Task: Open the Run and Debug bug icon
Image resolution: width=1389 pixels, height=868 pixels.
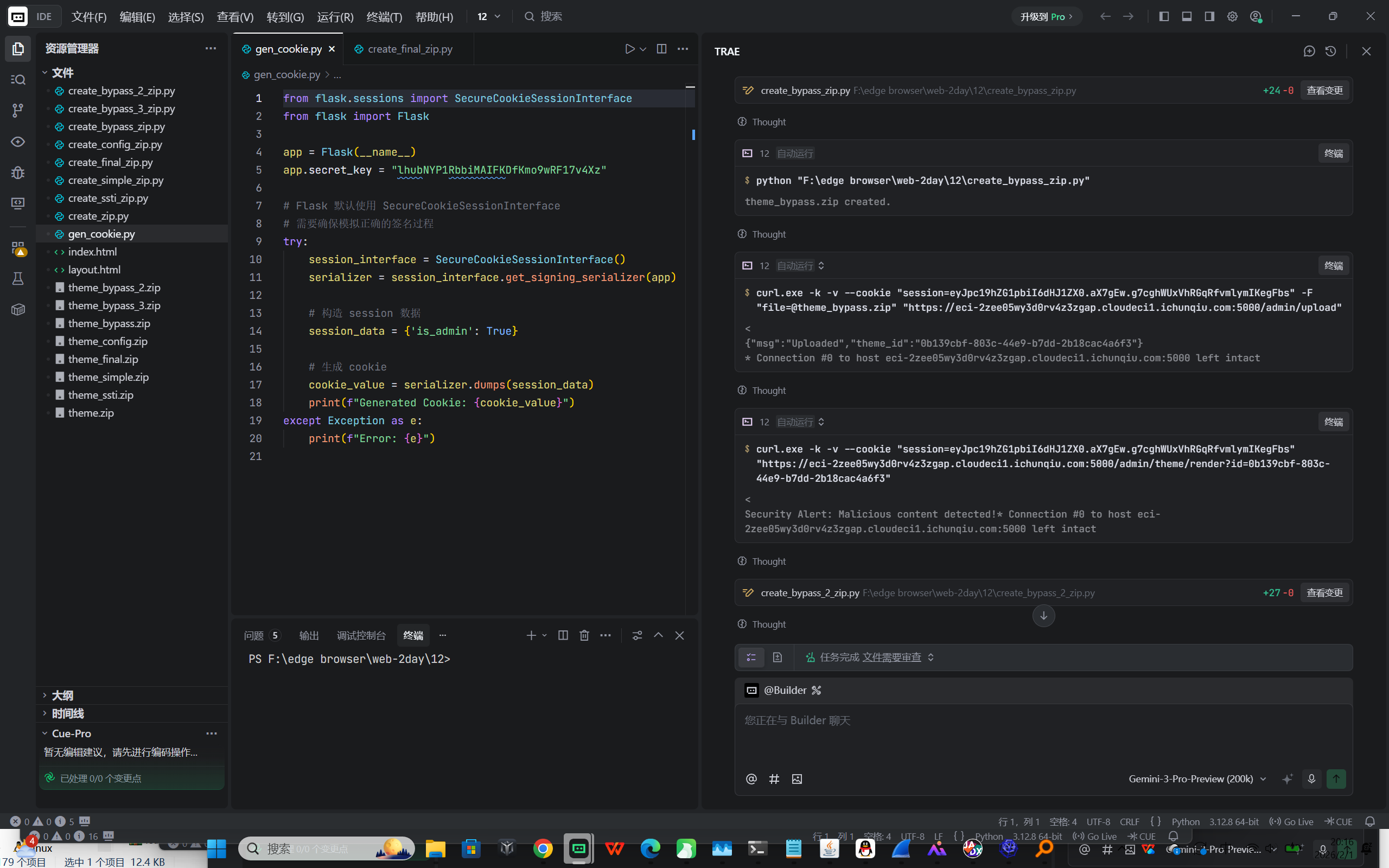Action: pos(18,172)
